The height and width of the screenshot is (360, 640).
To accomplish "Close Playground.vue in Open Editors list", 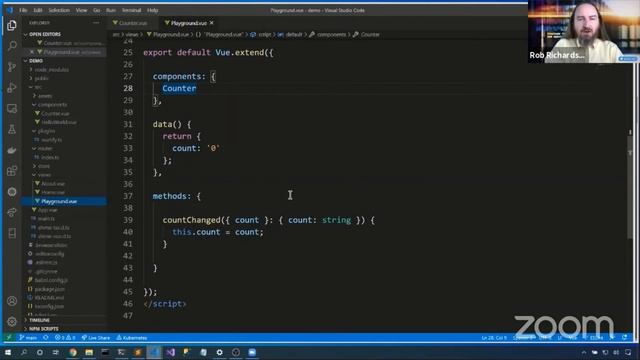I will click(32, 52).
